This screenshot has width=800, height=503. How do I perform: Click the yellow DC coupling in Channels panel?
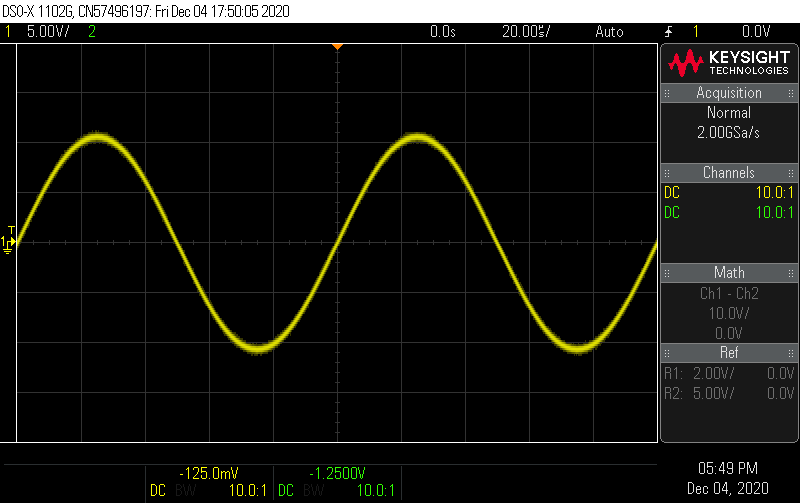coord(672,193)
